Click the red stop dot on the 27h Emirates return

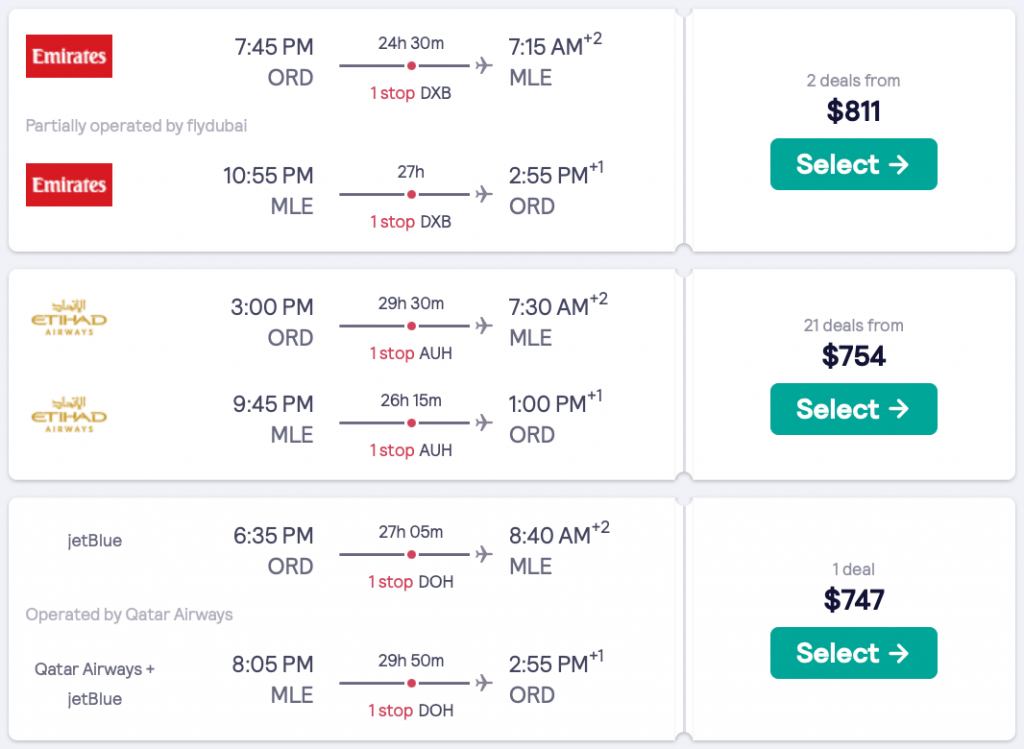[411, 194]
